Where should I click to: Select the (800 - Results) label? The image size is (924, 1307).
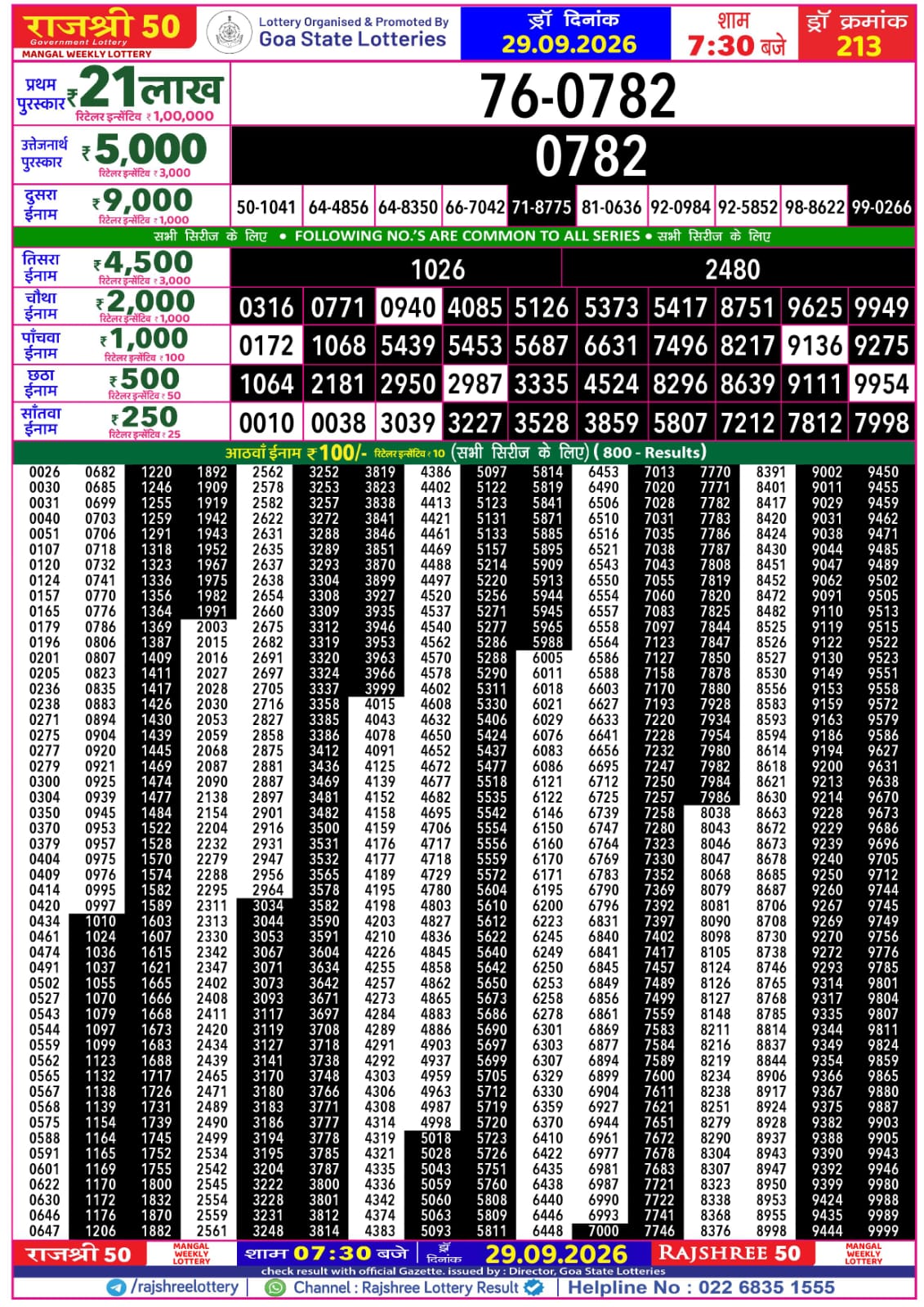pyautogui.click(x=650, y=452)
